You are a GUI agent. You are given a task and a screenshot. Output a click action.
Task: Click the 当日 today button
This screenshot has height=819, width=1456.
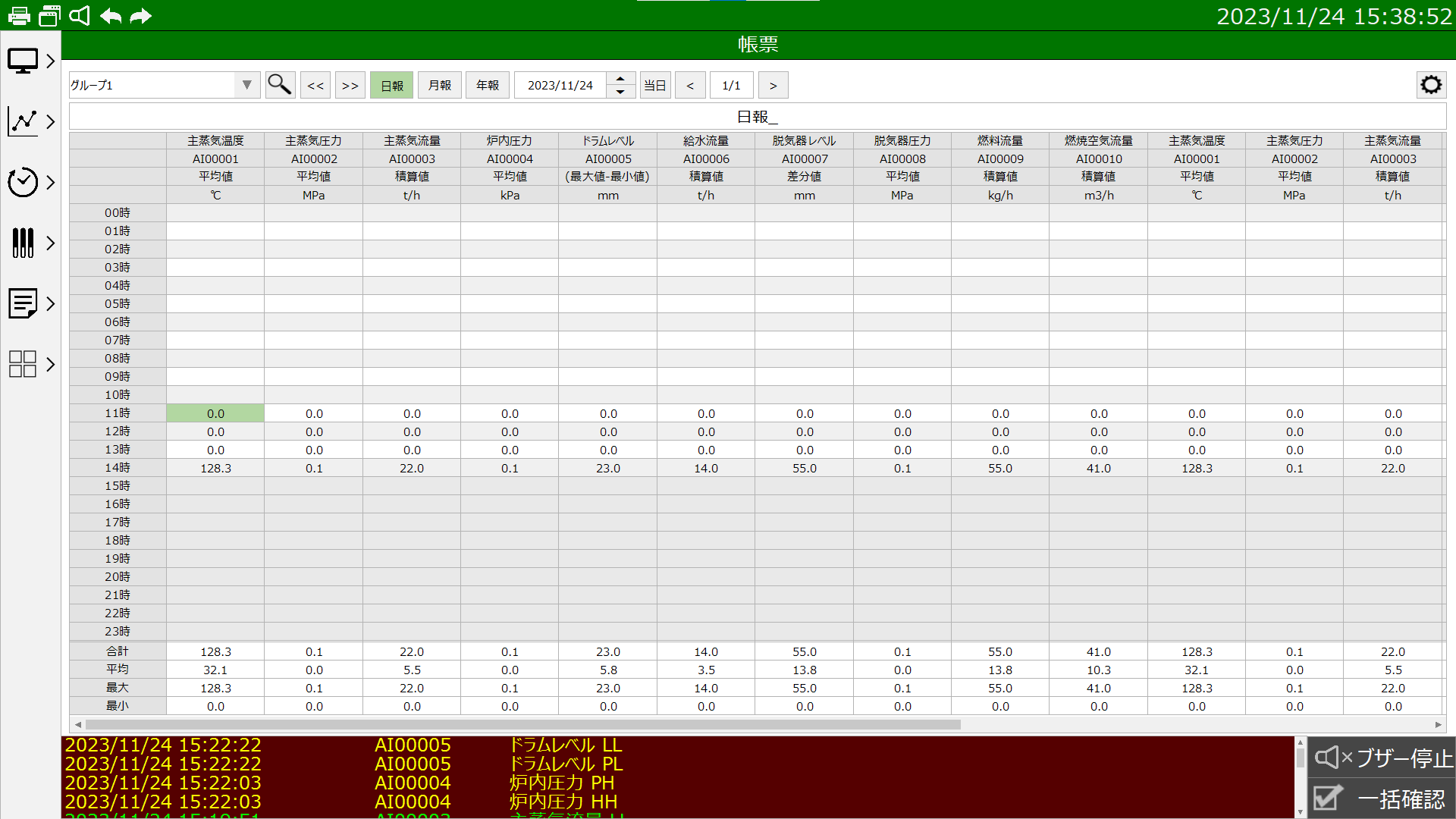pos(655,85)
